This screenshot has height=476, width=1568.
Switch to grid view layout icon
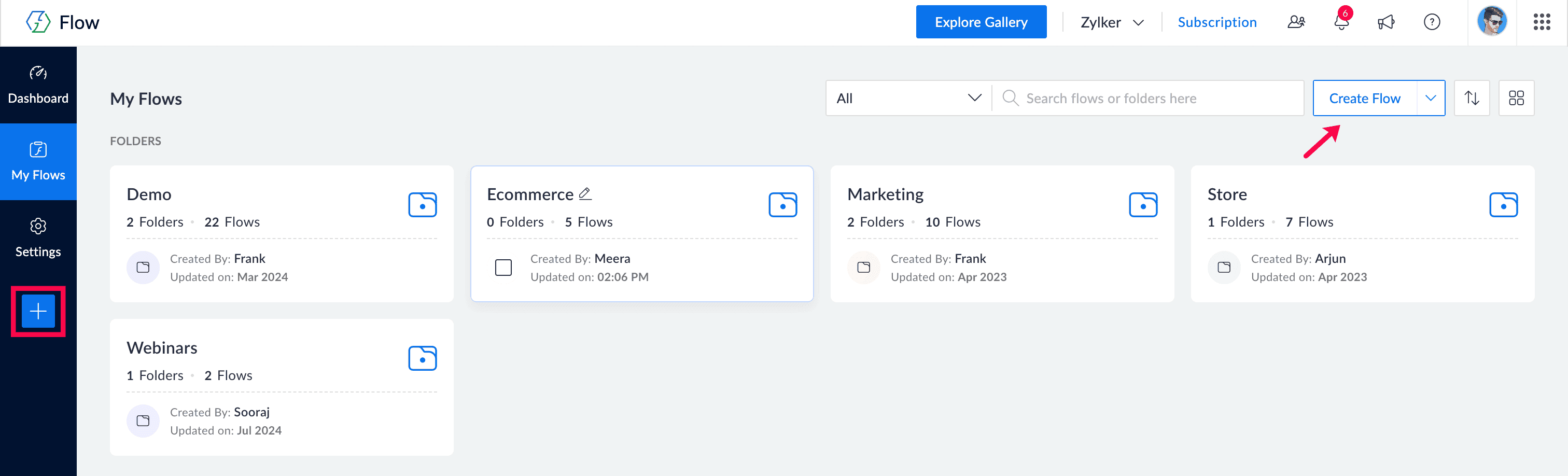(1516, 98)
